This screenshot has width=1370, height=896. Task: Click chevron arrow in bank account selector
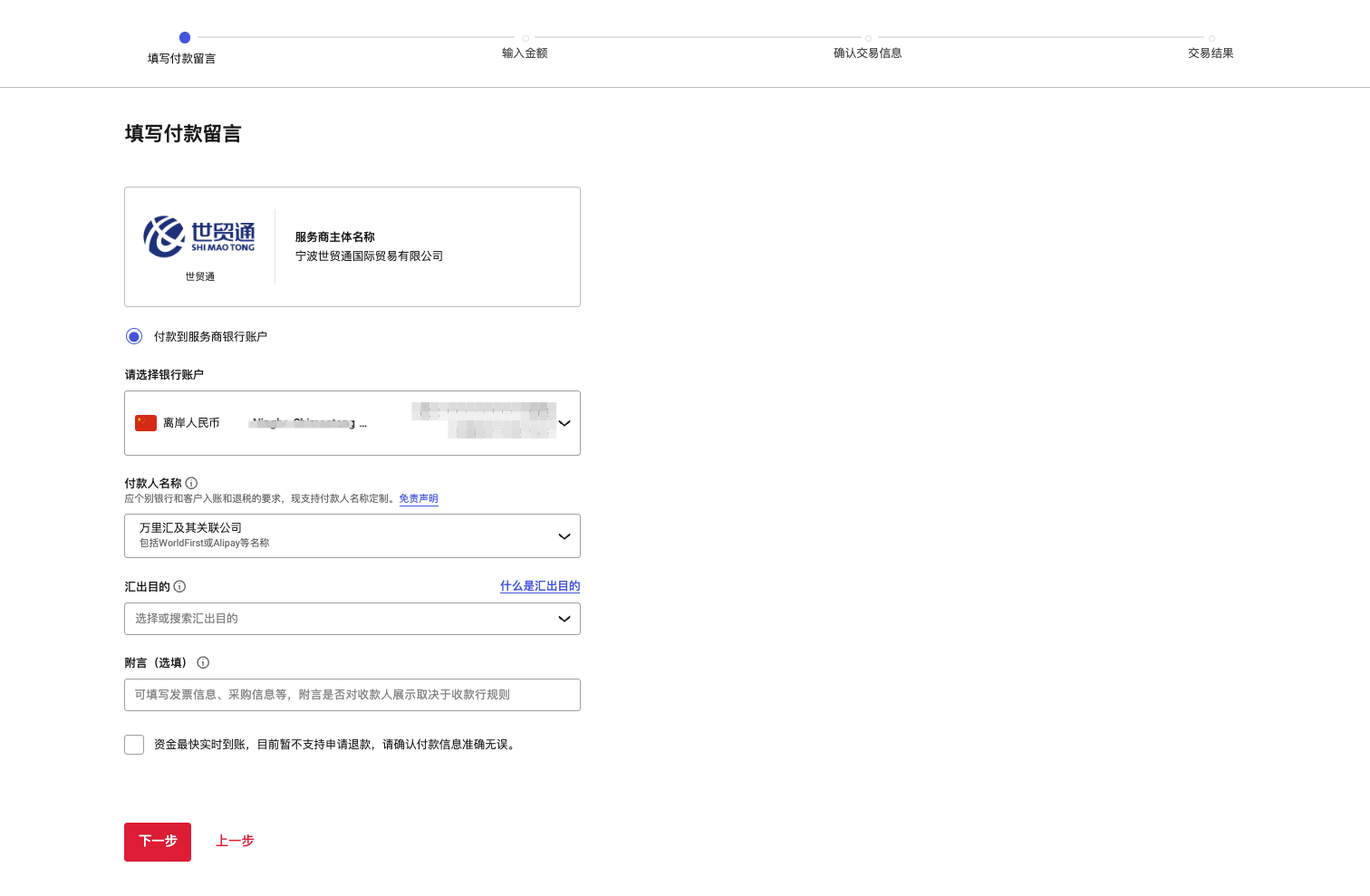click(x=564, y=423)
